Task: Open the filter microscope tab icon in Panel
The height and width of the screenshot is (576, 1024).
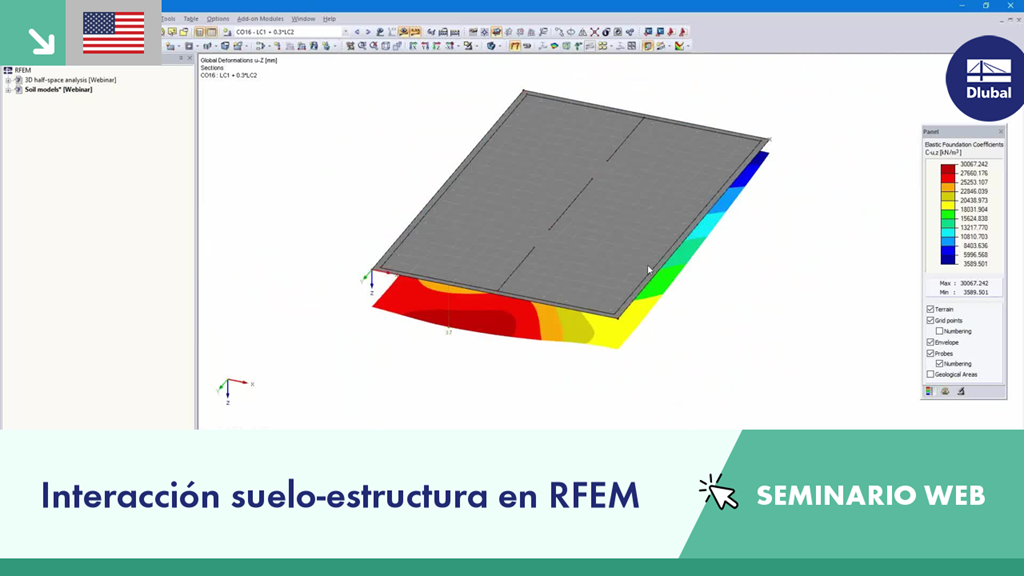Action: coord(961,391)
